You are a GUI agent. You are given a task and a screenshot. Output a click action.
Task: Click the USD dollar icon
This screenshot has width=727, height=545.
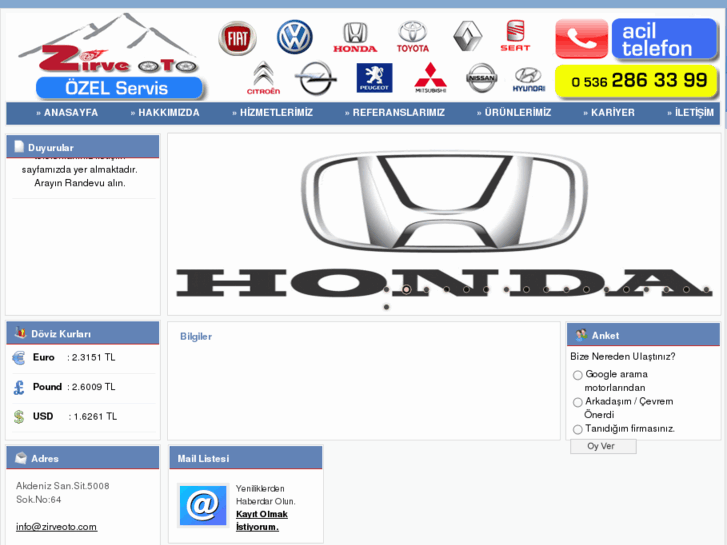tap(19, 417)
